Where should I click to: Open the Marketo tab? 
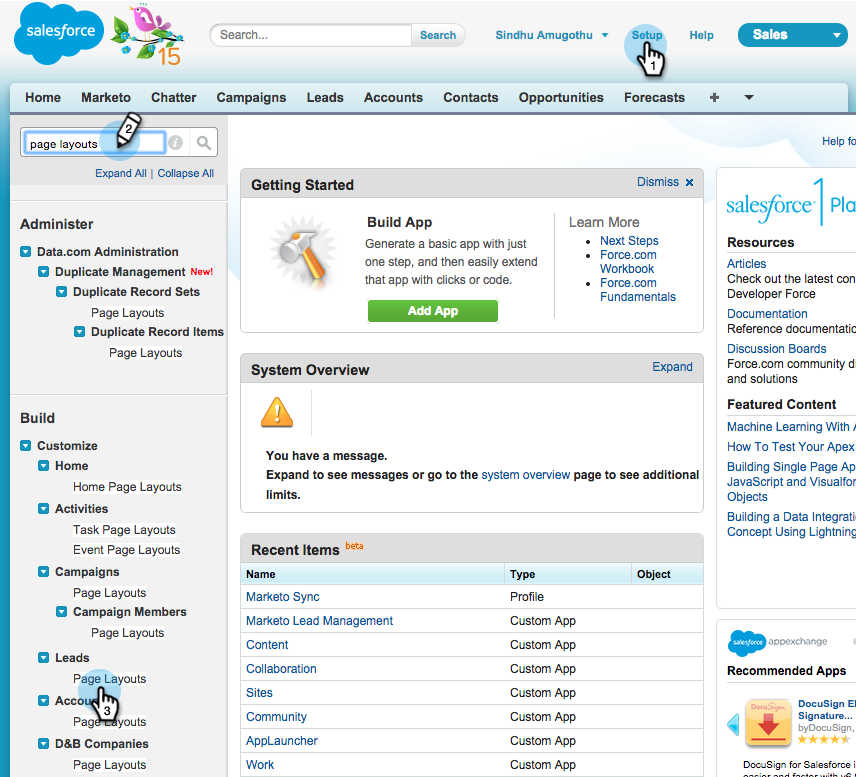(106, 97)
